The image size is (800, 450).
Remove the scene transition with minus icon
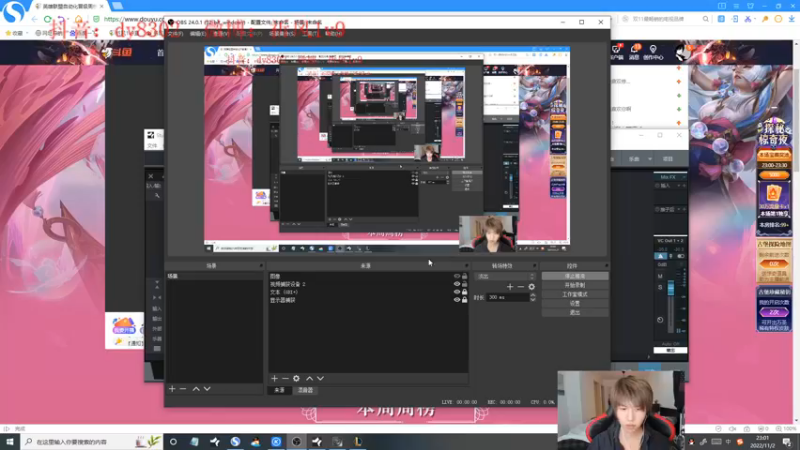[x=520, y=287]
